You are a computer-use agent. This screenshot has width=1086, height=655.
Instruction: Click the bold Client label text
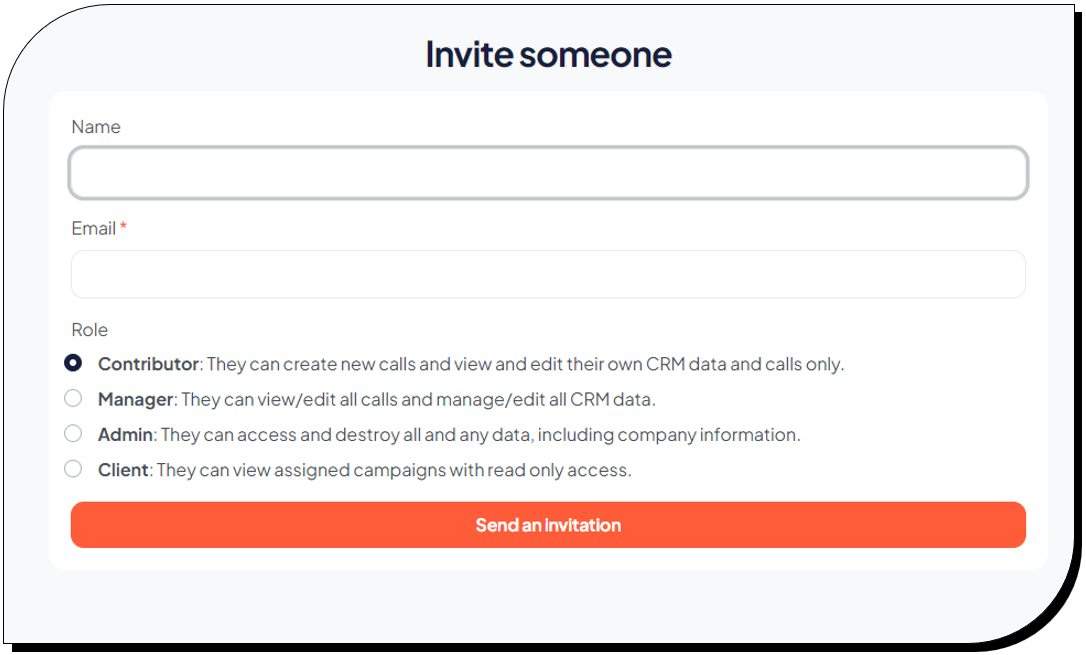pyautogui.click(x=123, y=470)
